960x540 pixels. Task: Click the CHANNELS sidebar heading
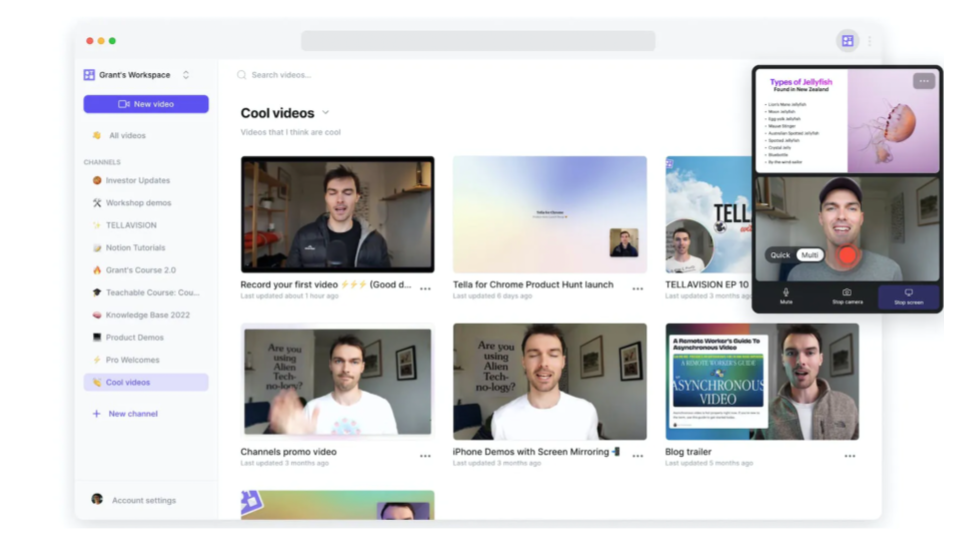click(102, 162)
